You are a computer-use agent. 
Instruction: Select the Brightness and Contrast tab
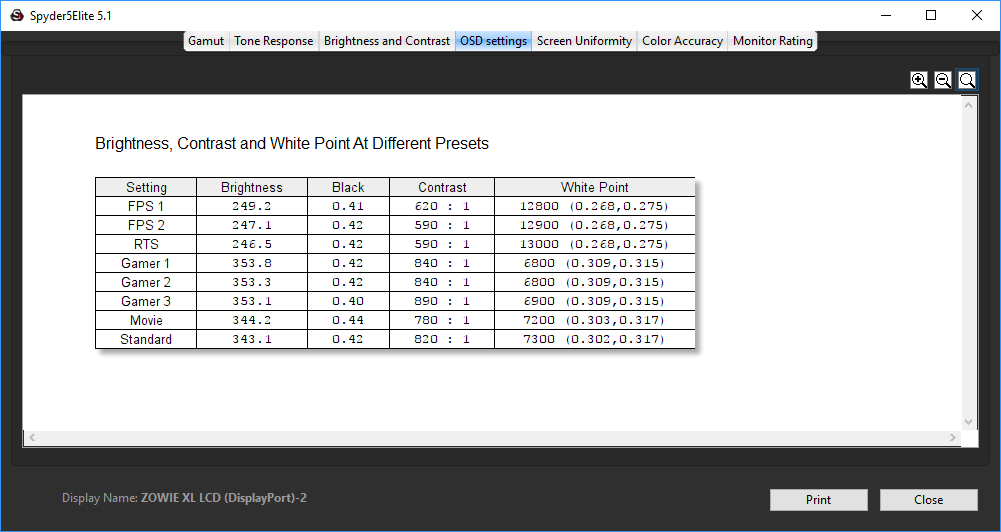[x=387, y=41]
